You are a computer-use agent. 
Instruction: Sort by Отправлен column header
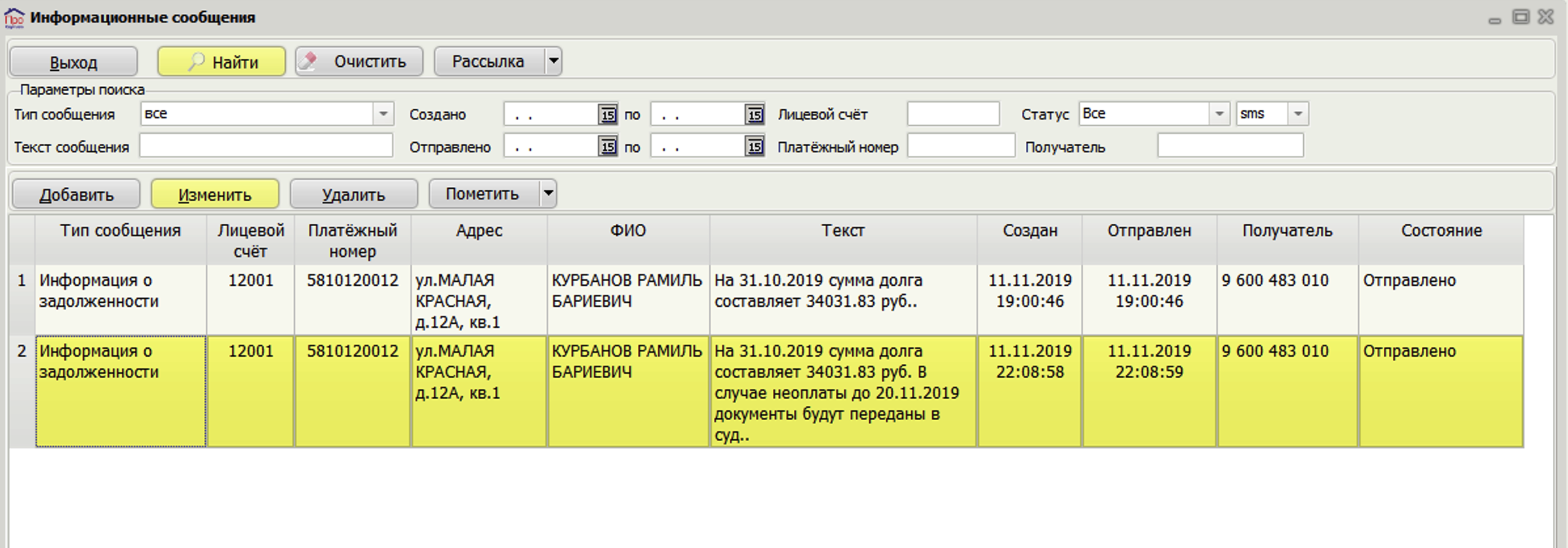pyautogui.click(x=1149, y=240)
